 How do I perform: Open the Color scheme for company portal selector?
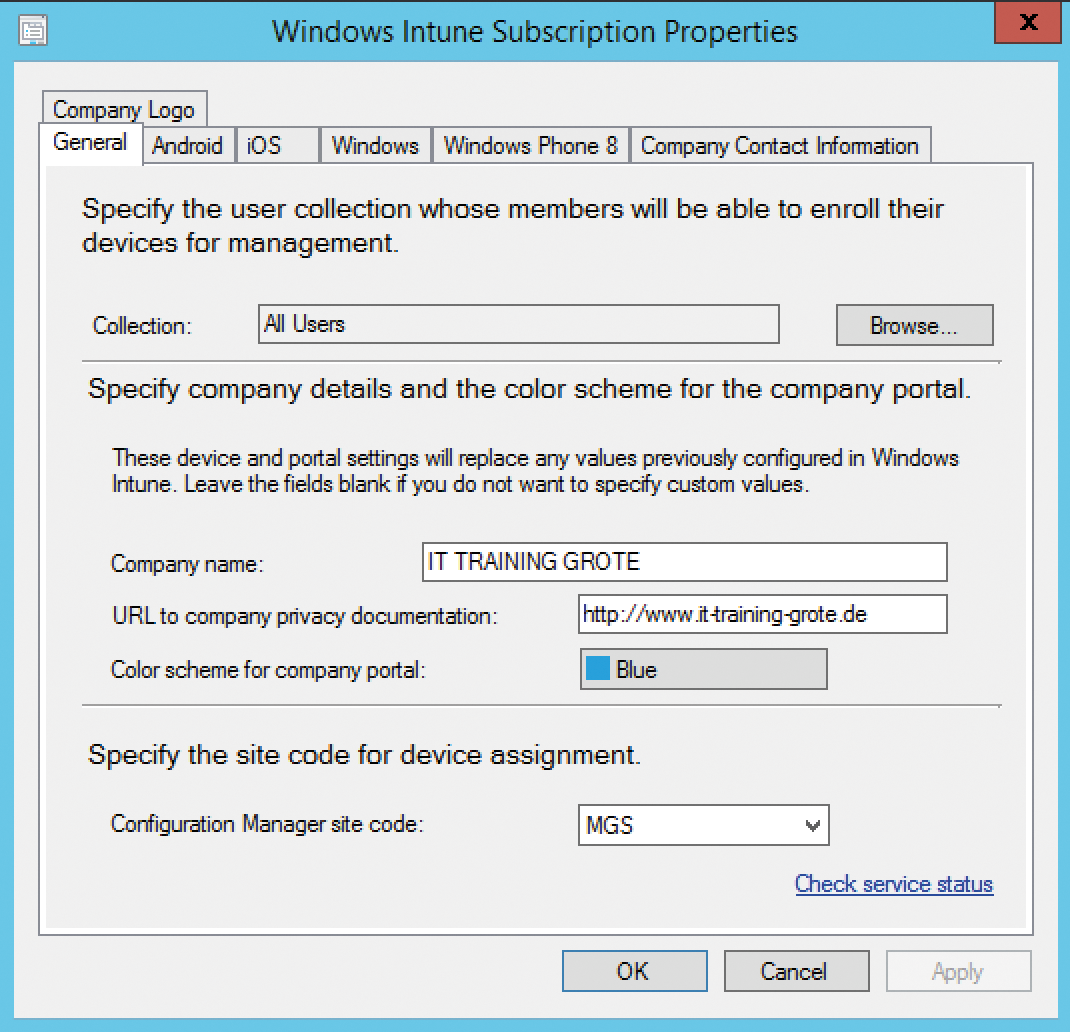(703, 669)
